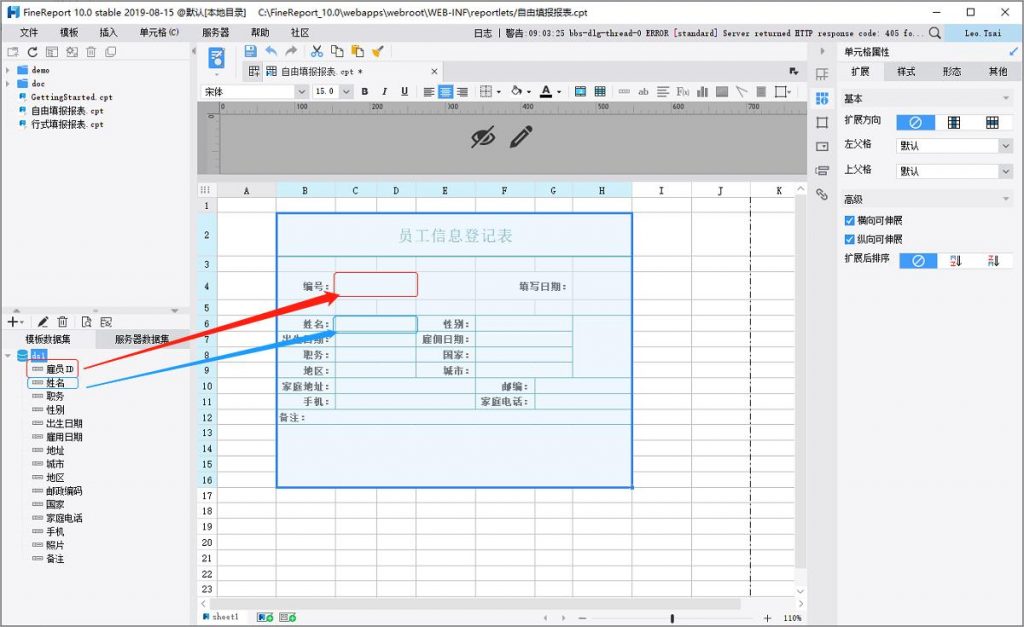Switch to the 样式 tab
The width and height of the screenshot is (1024, 627).
(x=906, y=72)
